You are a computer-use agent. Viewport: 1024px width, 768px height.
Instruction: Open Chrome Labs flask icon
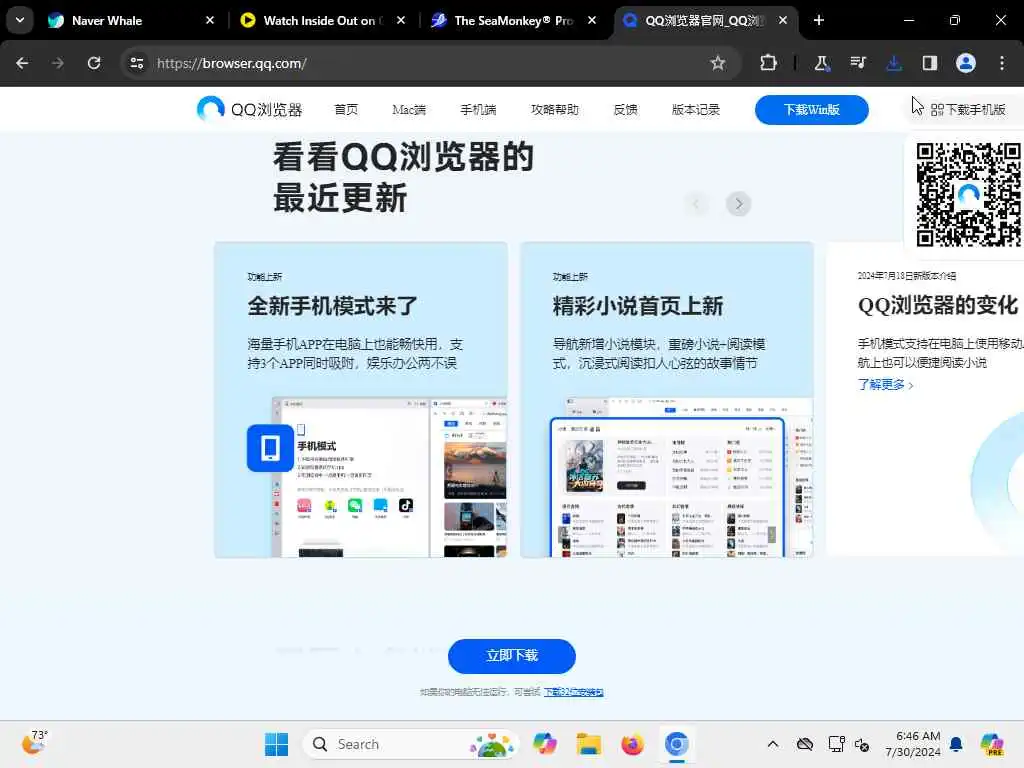tap(822, 63)
